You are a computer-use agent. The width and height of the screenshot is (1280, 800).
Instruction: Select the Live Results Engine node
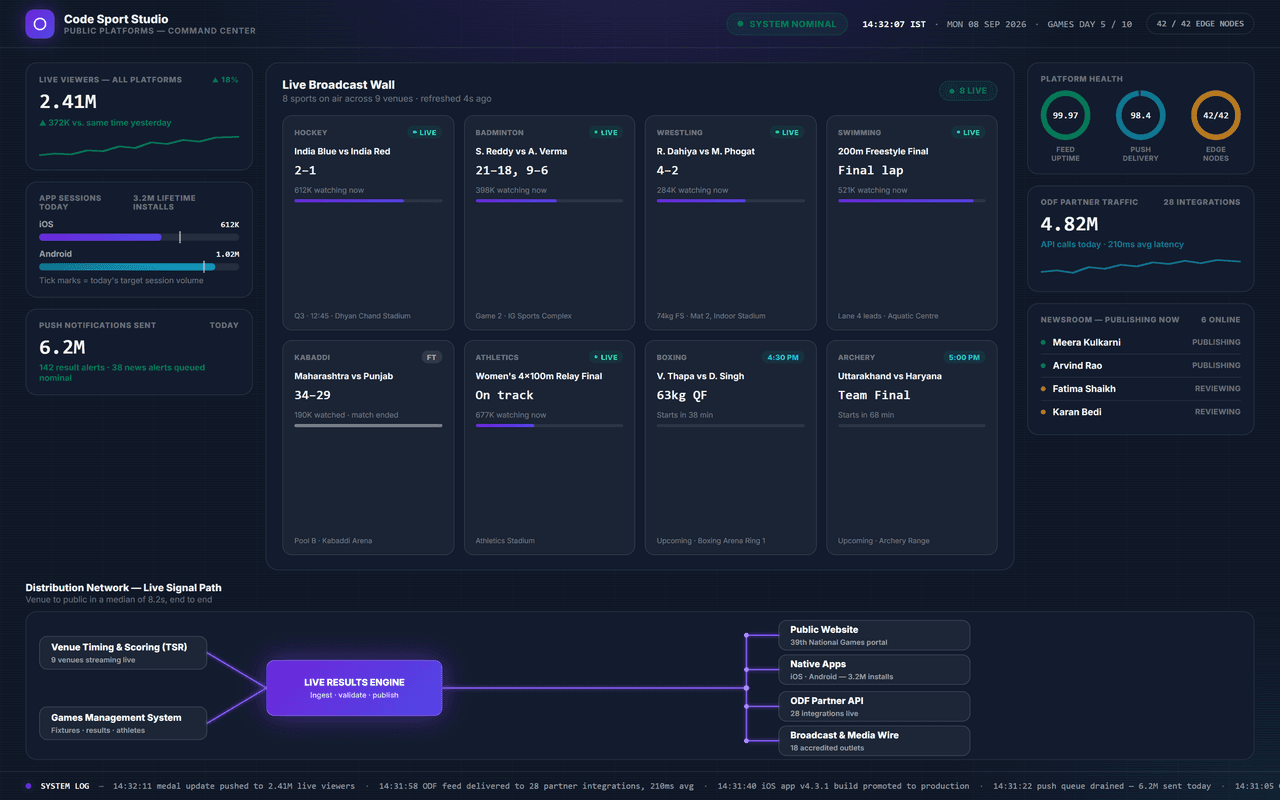tap(354, 688)
